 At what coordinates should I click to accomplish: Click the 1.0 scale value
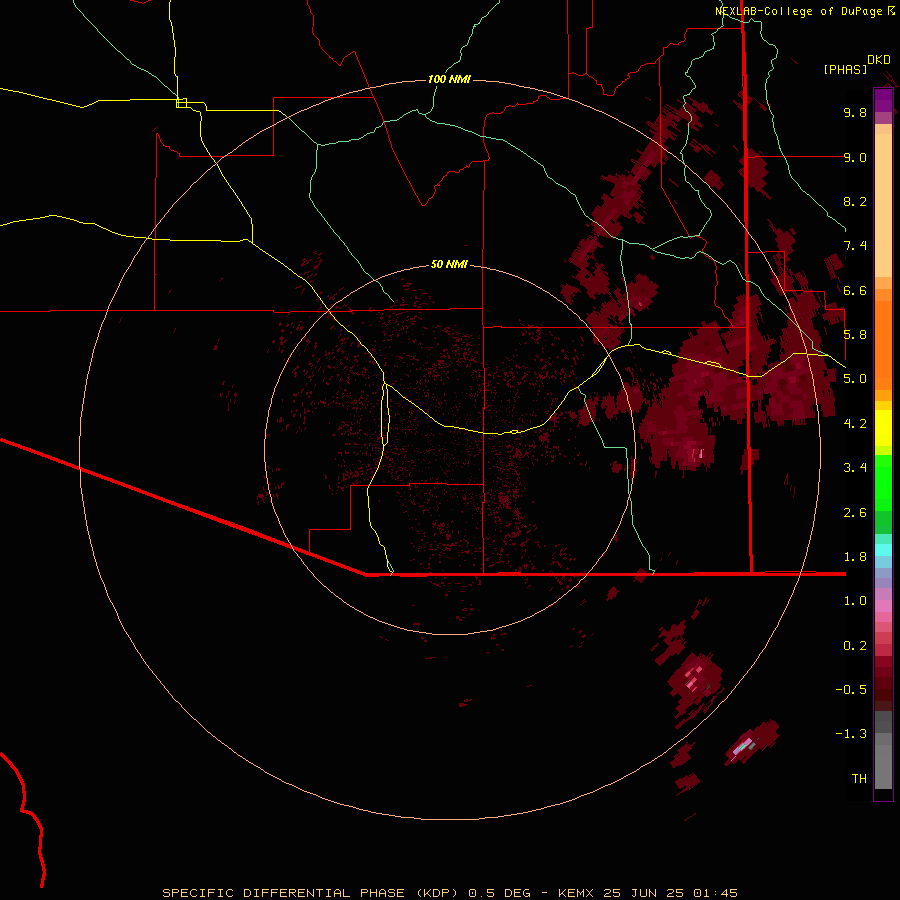pyautogui.click(x=855, y=601)
